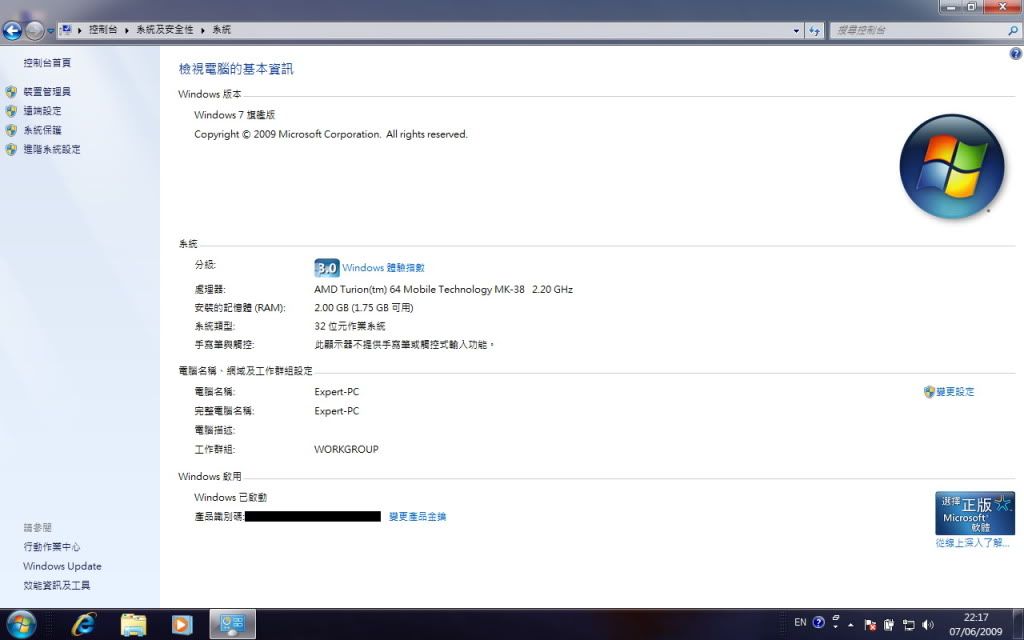
Task: Open the Windows 體驗指數 link
Action: pos(383,268)
